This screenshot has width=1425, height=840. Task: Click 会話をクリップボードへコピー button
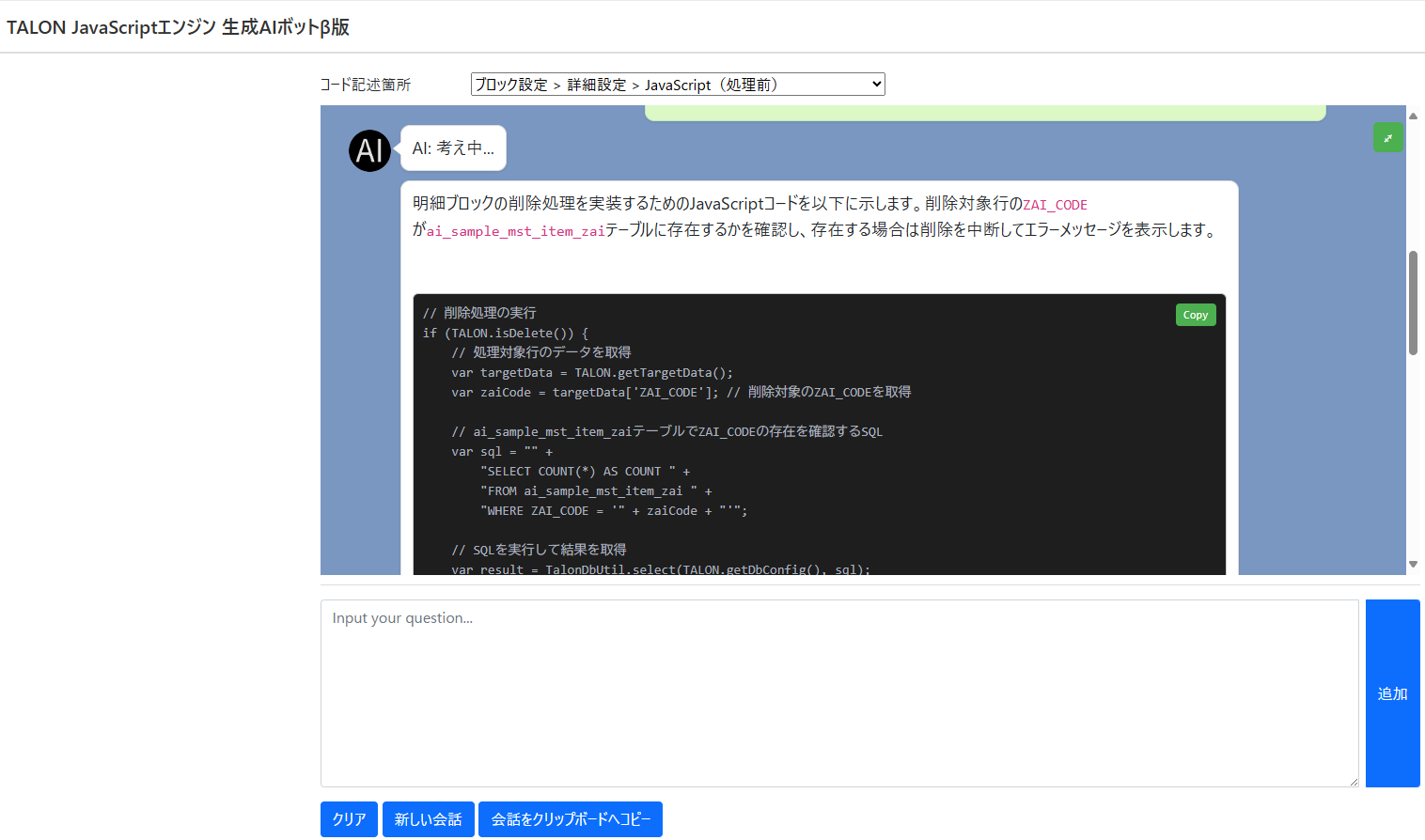click(571, 819)
